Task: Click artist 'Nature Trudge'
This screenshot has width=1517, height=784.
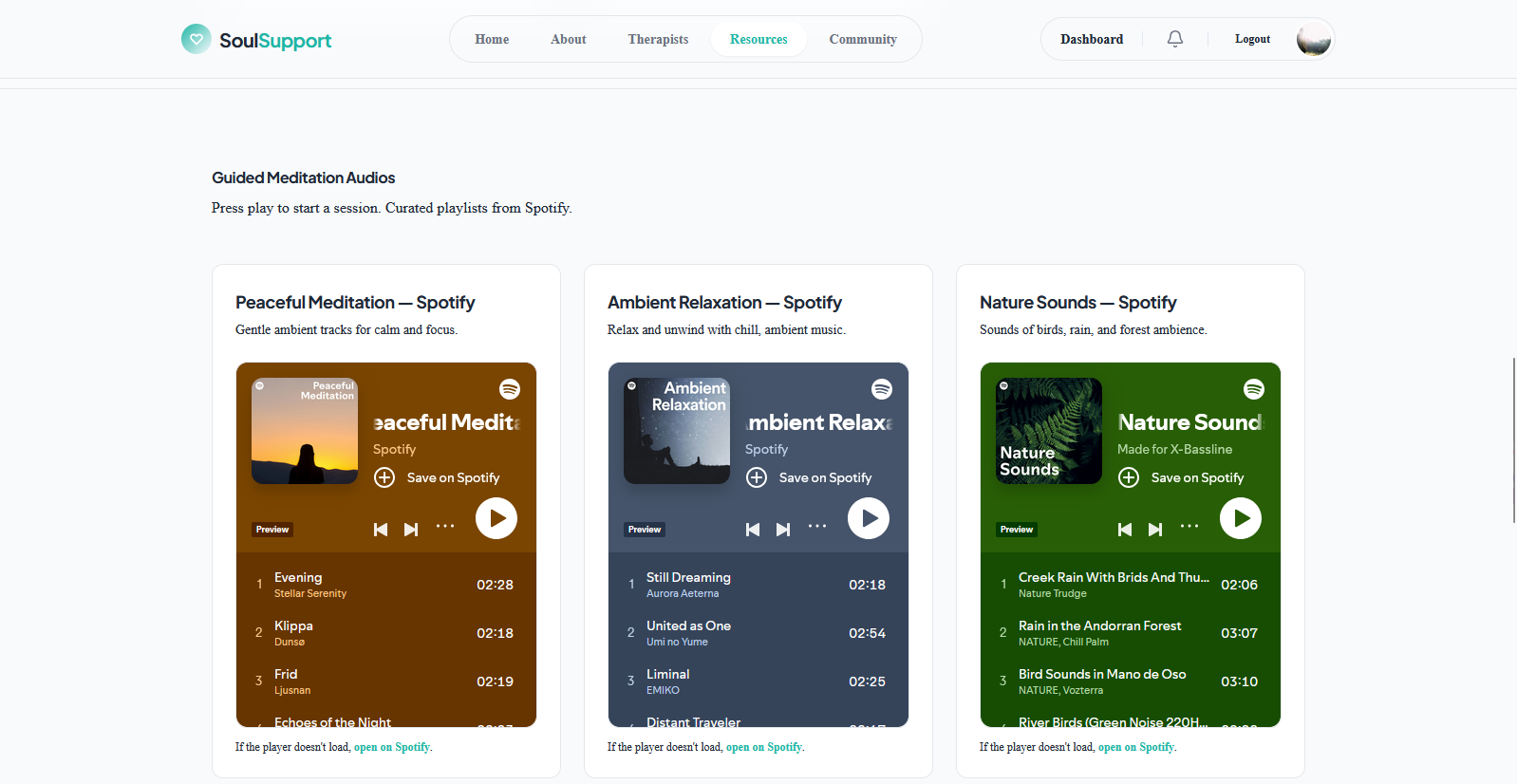Action: click(x=1053, y=593)
